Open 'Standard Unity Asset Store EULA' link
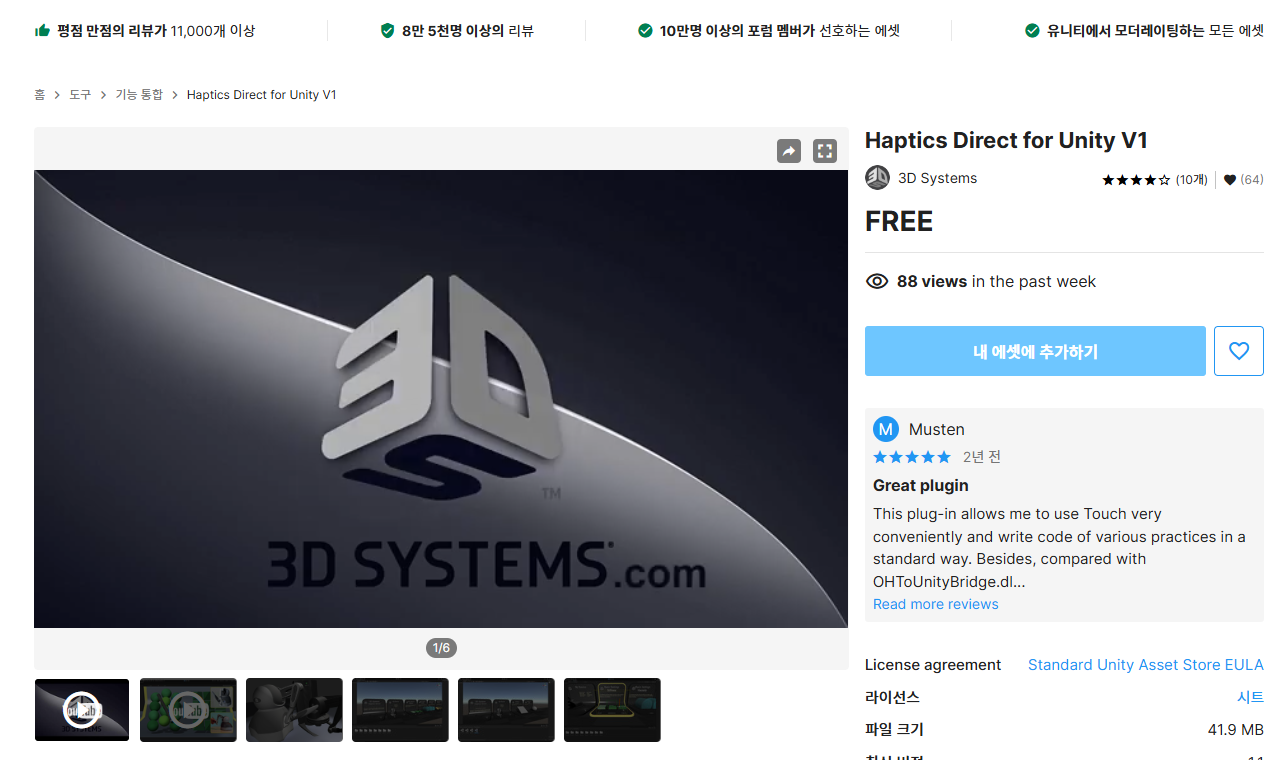 pos(1146,665)
